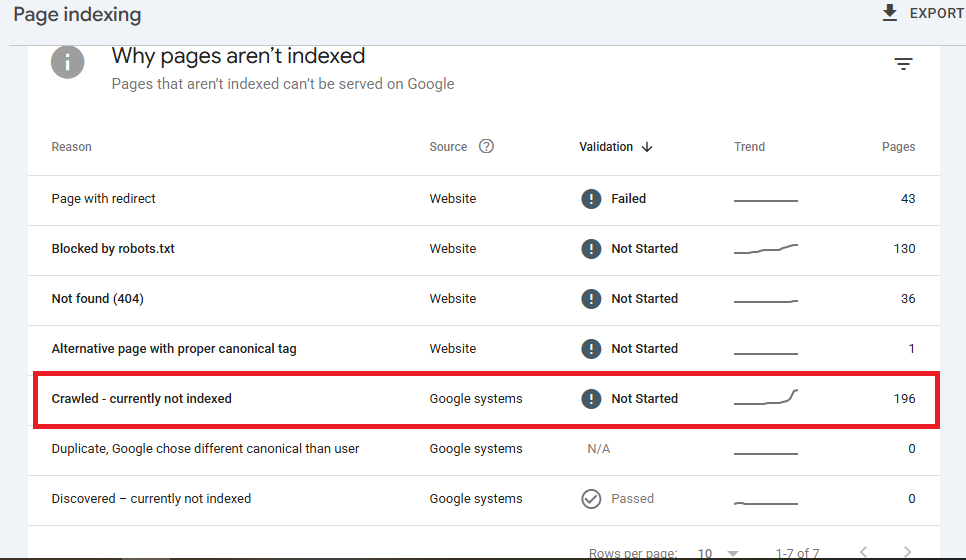Click Not Started in Blocked by robots.txt row

pyautogui.click(x=644, y=248)
